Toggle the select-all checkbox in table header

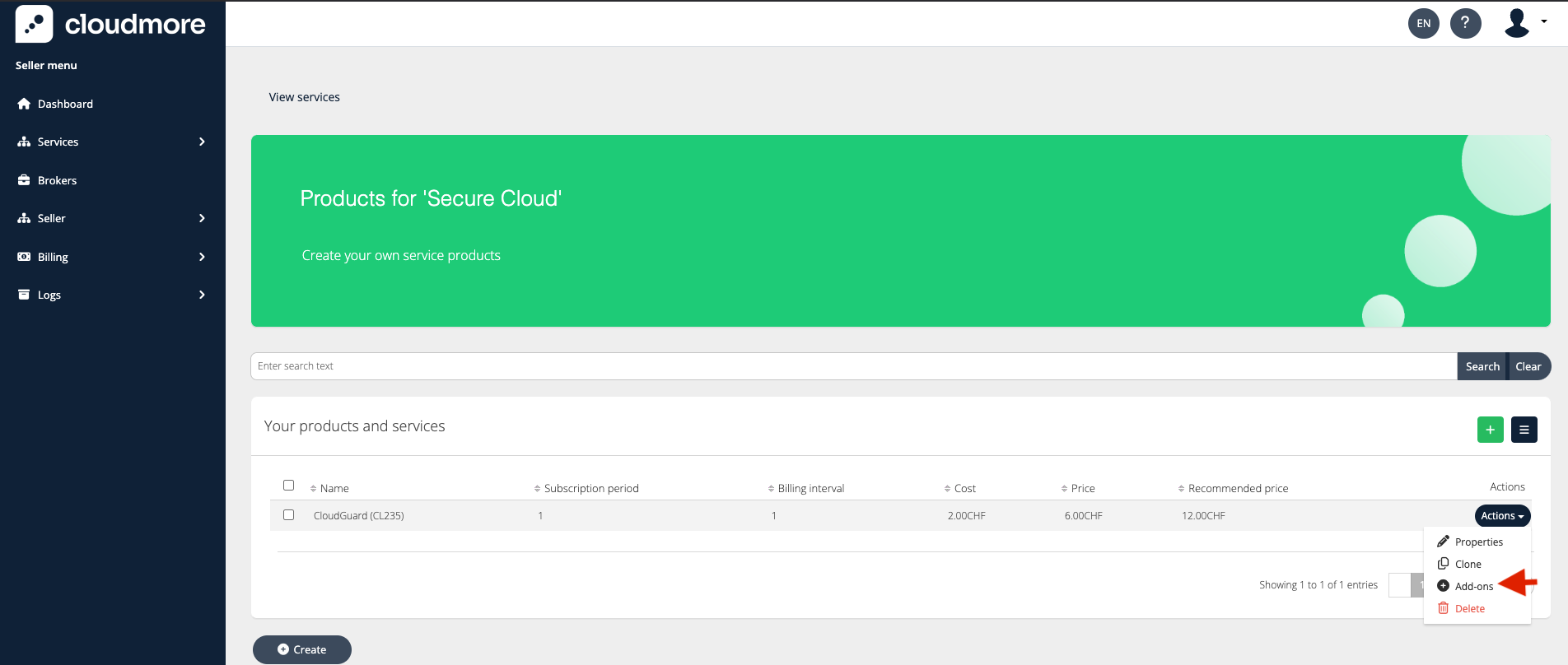288,486
